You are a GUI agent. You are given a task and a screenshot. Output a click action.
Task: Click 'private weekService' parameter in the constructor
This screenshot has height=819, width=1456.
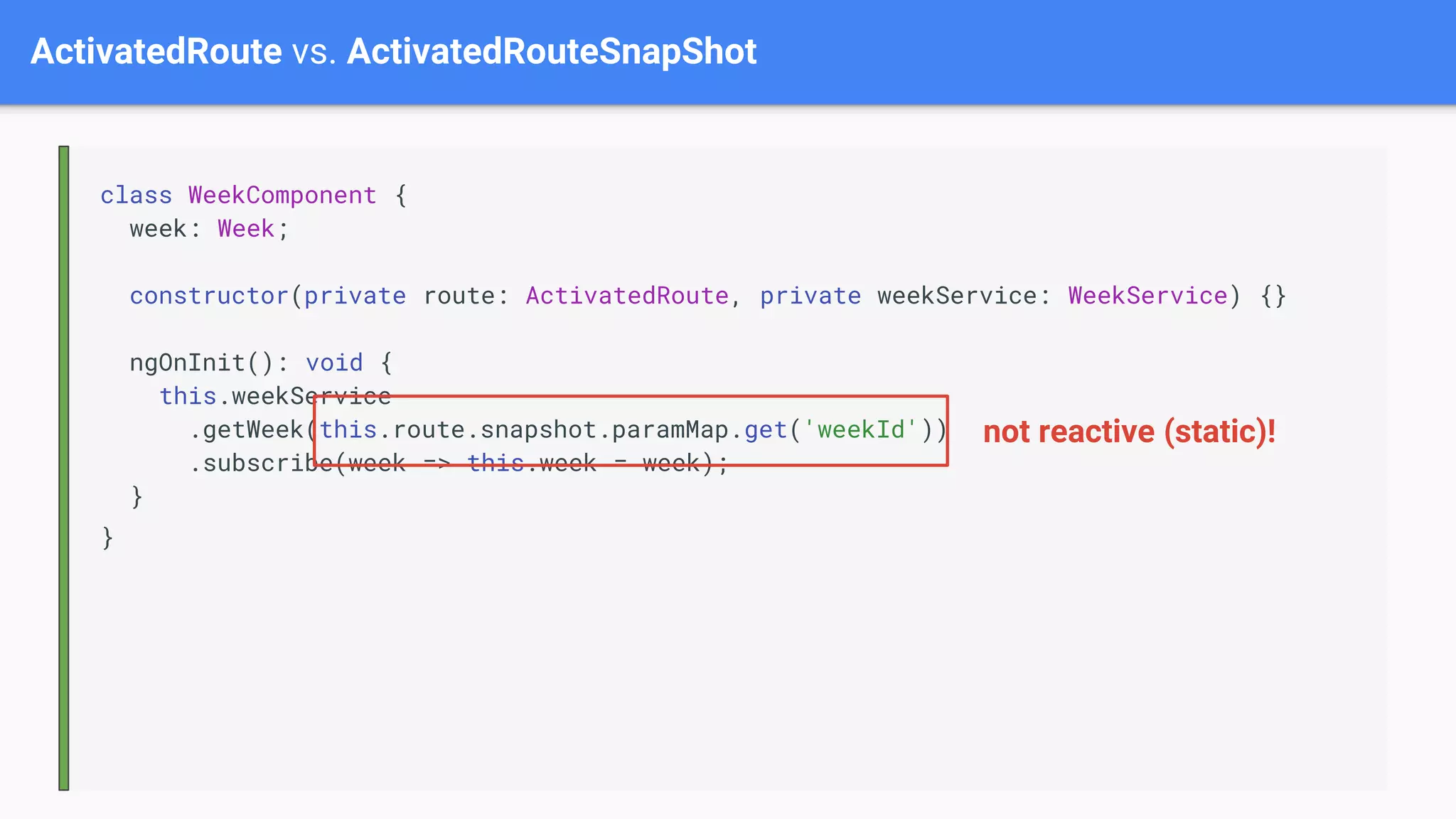tap(898, 296)
